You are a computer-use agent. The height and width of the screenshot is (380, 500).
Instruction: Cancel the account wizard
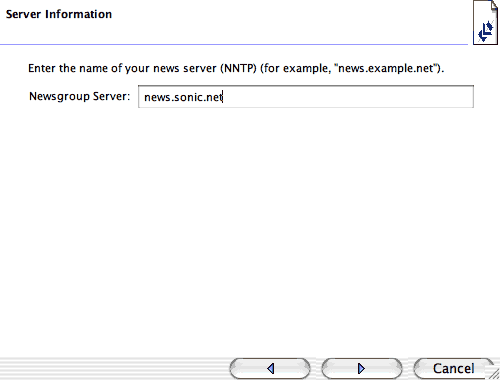click(453, 368)
